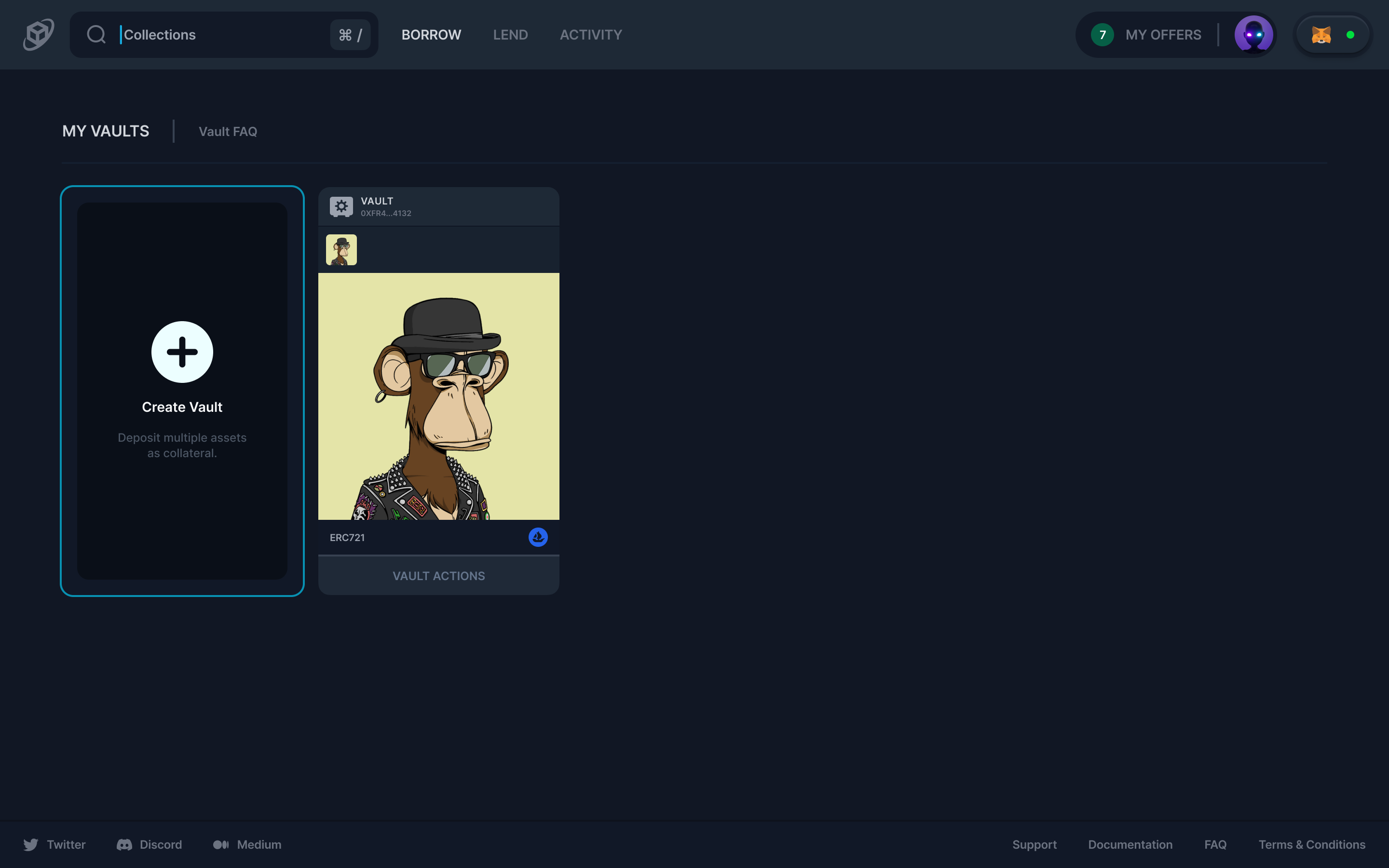The height and width of the screenshot is (868, 1389).
Task: Click the plus icon to create a vault
Action: click(182, 352)
